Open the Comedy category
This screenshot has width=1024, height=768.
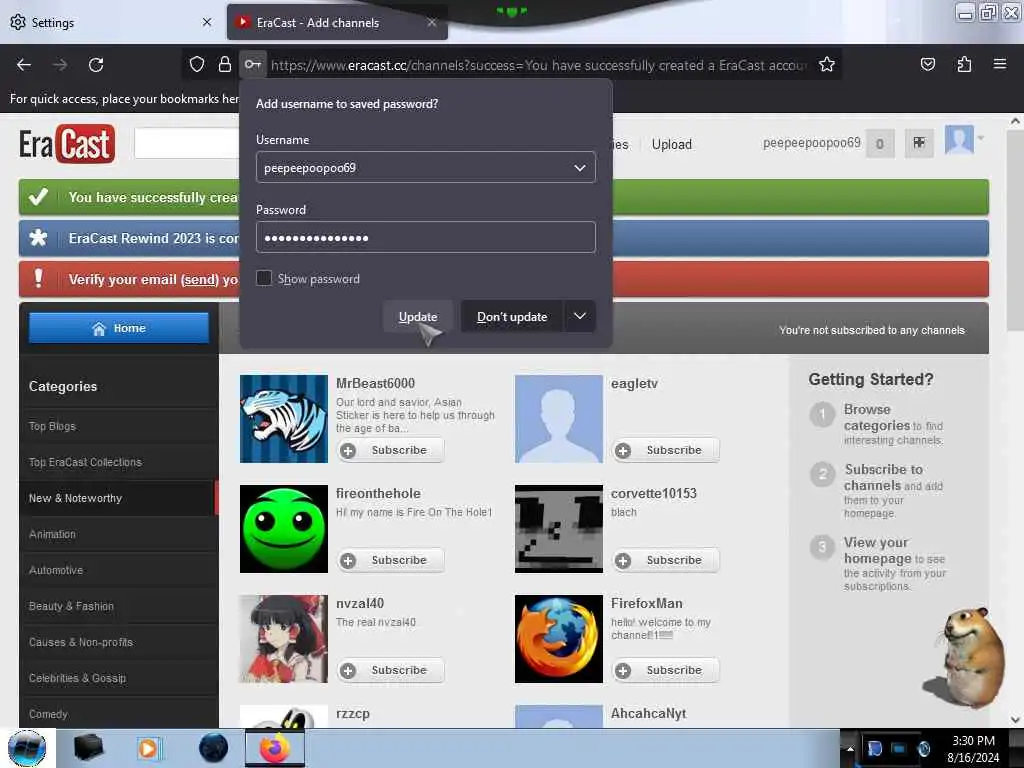coord(48,714)
